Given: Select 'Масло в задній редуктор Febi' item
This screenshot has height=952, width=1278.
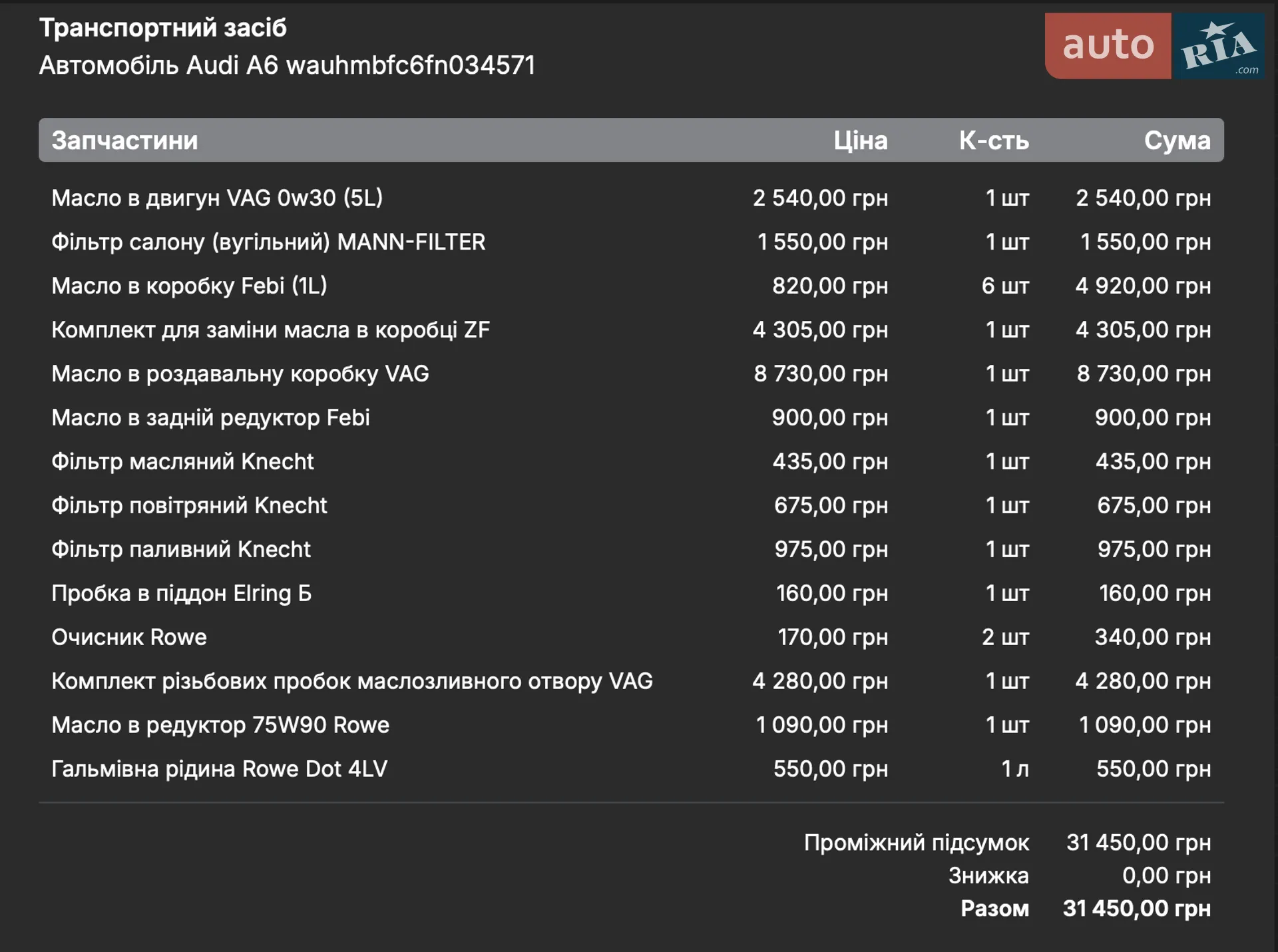Looking at the screenshot, I should [x=211, y=417].
